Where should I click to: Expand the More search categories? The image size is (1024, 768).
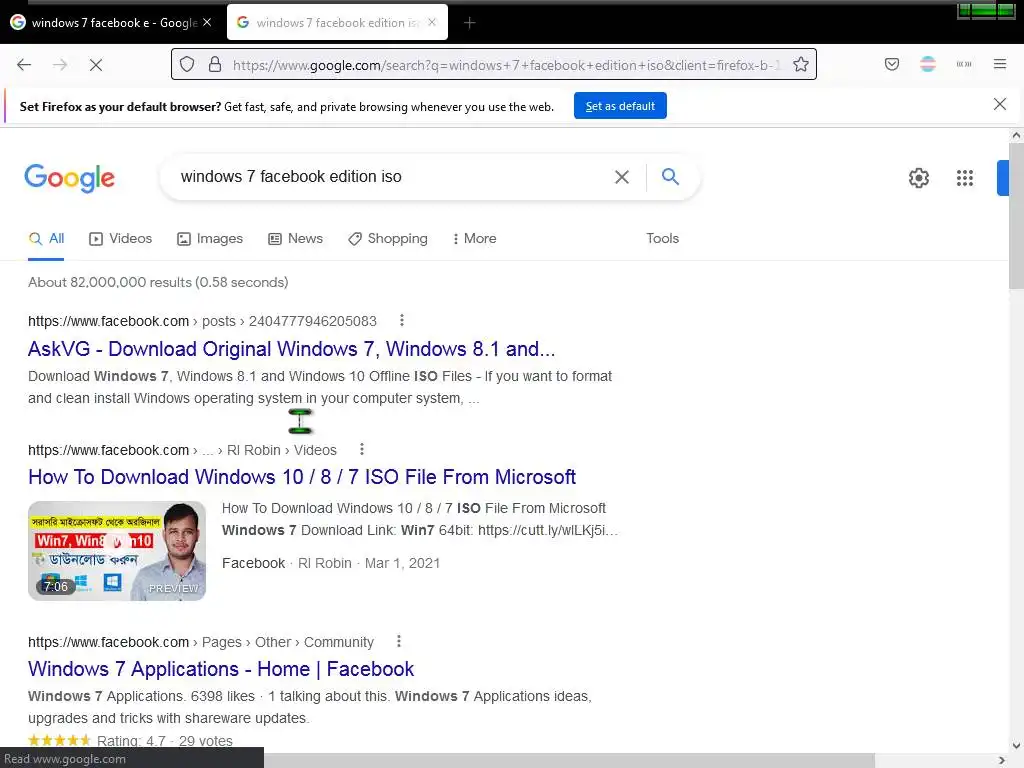(475, 238)
